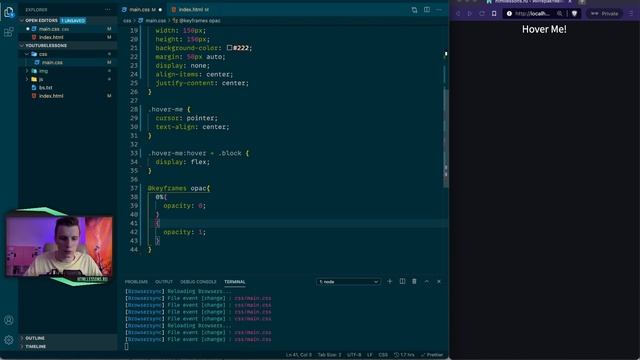
Task: Select main.css under css folder
Action: point(68,62)
